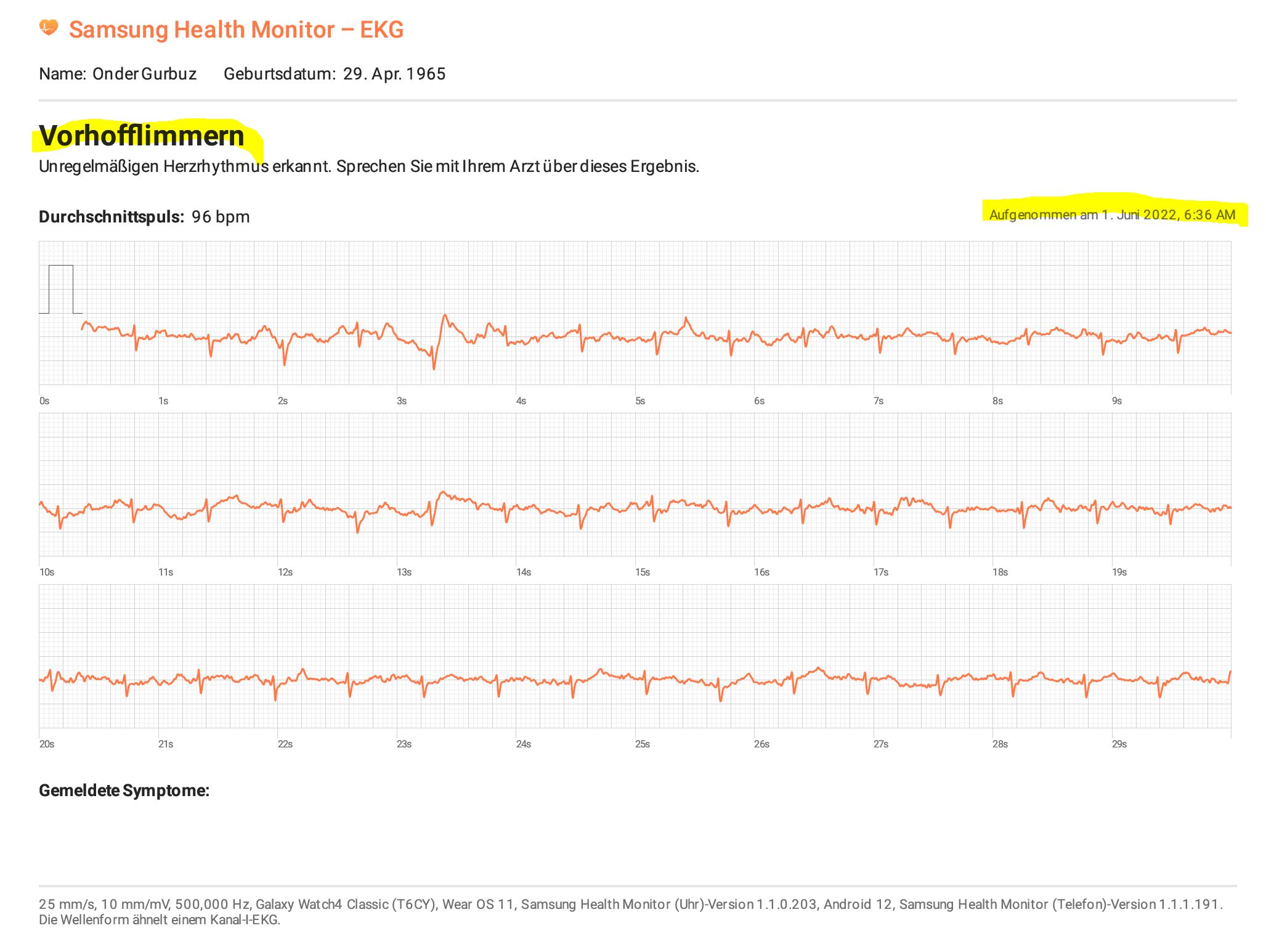Click the Aufgenommen am 1. Juni 2022 timestamp
The width and height of the screenshot is (1266, 952).
(1112, 215)
